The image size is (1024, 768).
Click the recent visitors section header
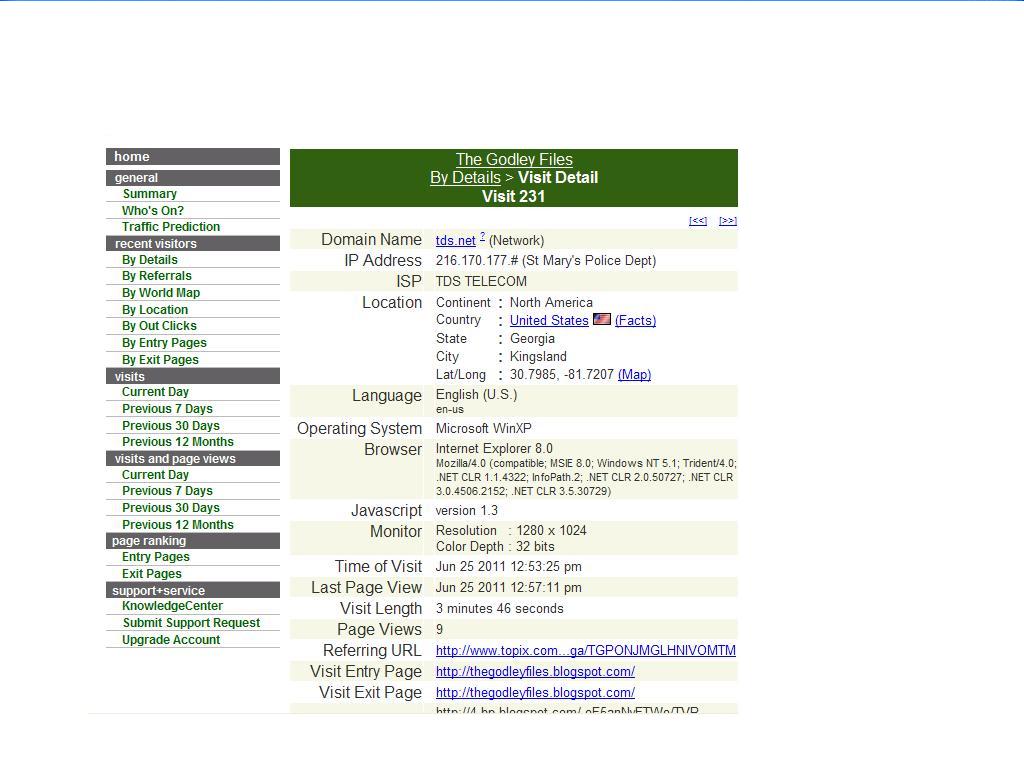pyautogui.click(x=193, y=244)
